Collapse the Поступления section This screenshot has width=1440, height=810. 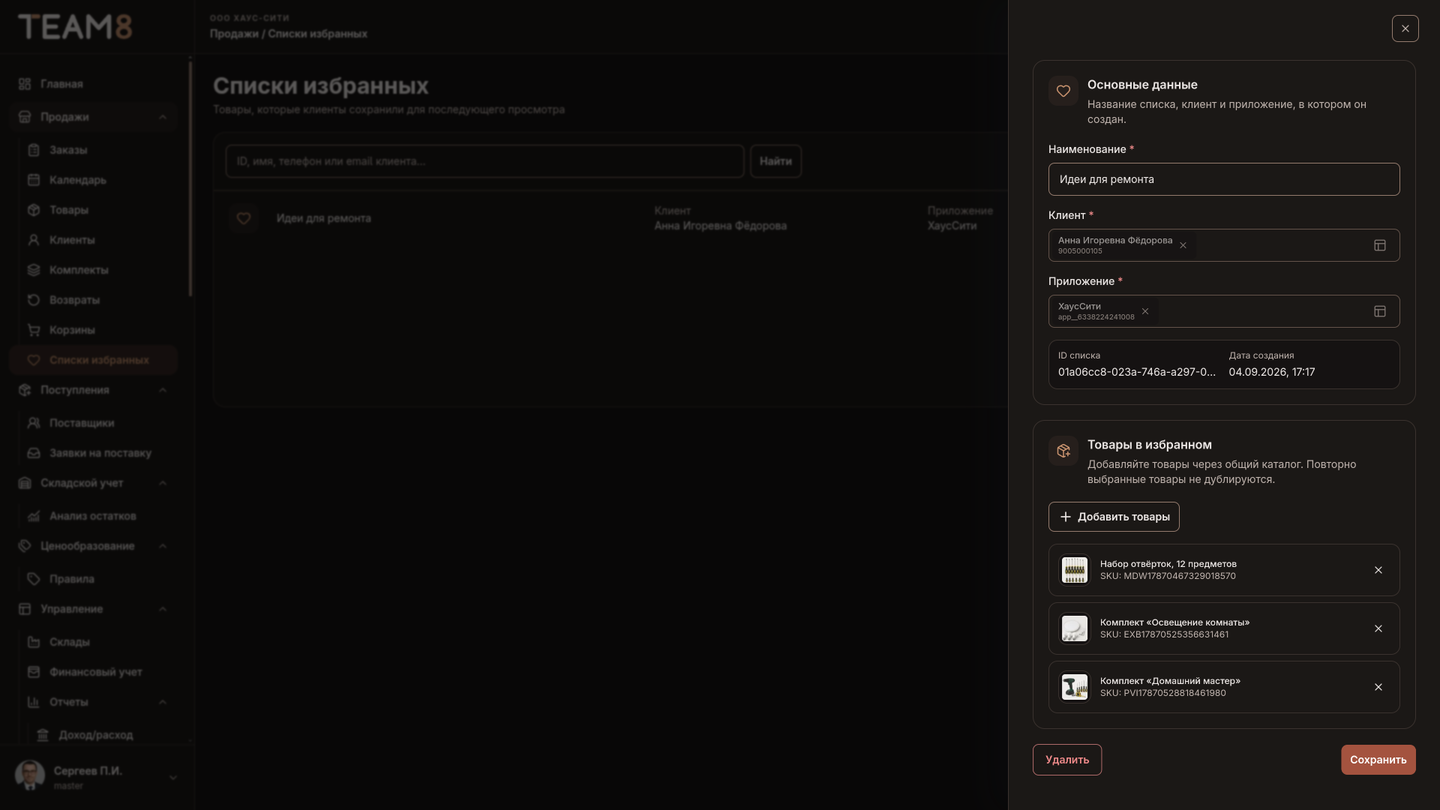point(163,390)
